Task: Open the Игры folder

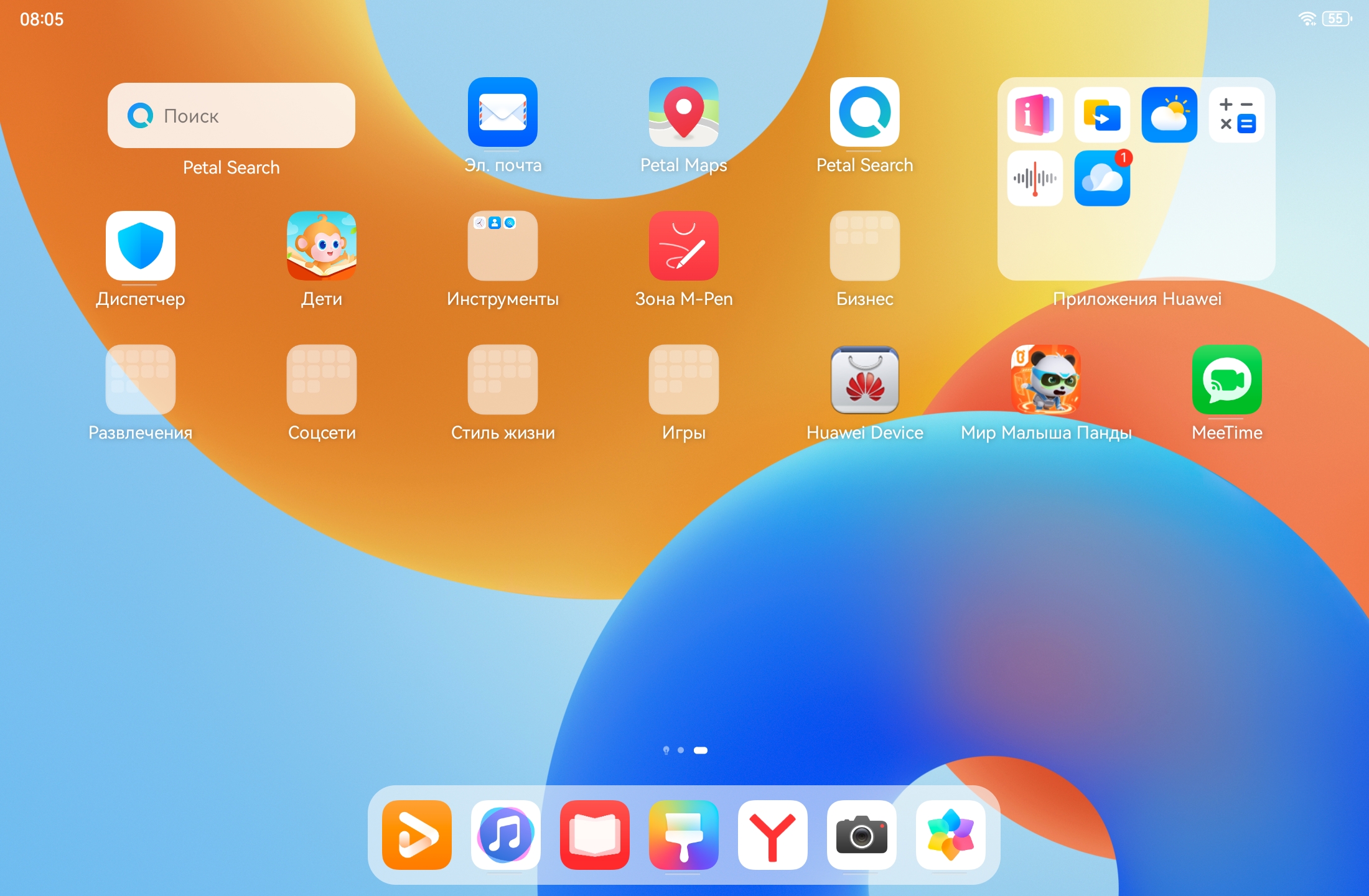Action: point(684,380)
